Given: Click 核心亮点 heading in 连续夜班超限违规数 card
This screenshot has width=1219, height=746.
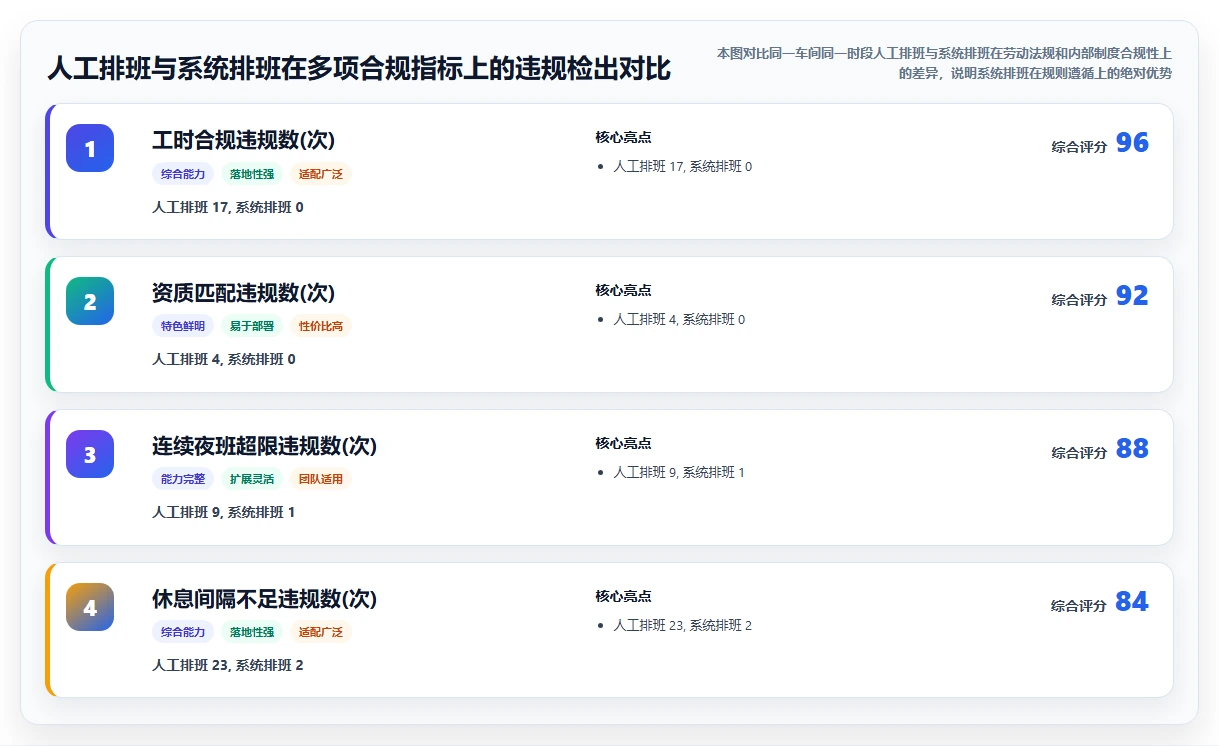Looking at the screenshot, I should [623, 444].
